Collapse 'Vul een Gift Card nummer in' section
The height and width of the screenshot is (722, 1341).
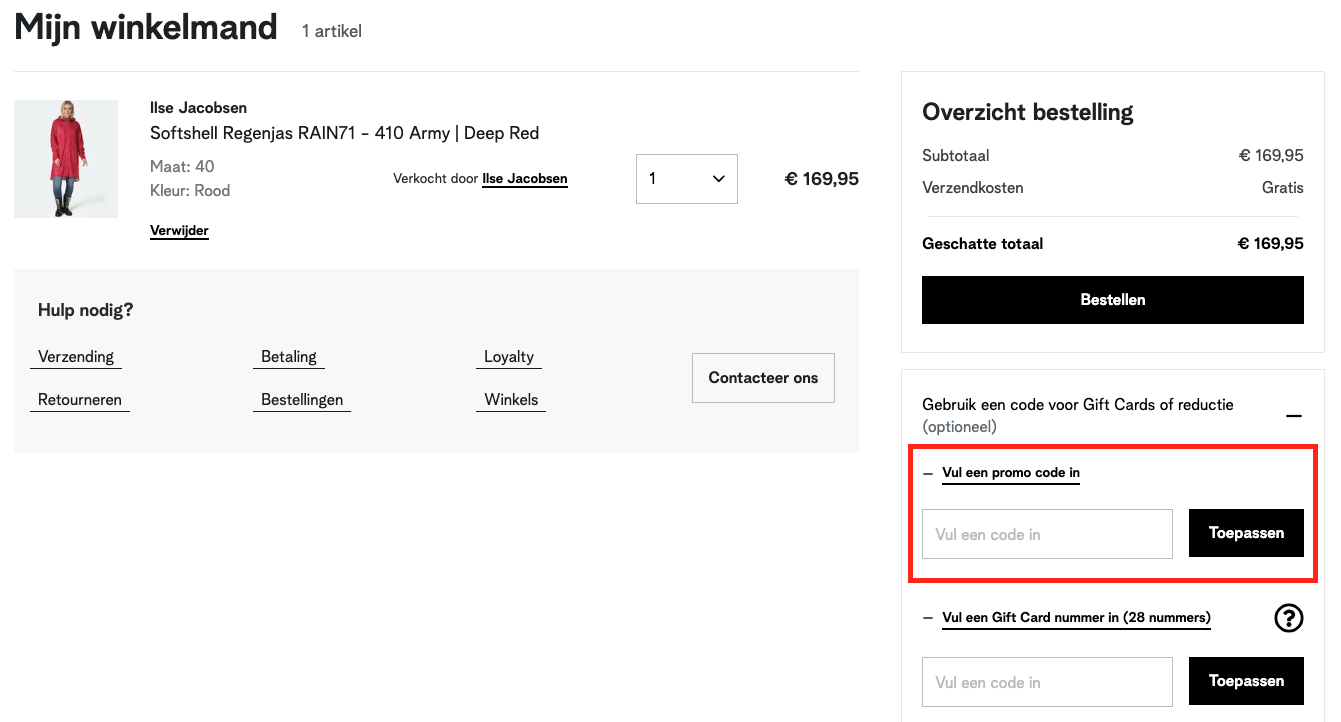1076,618
